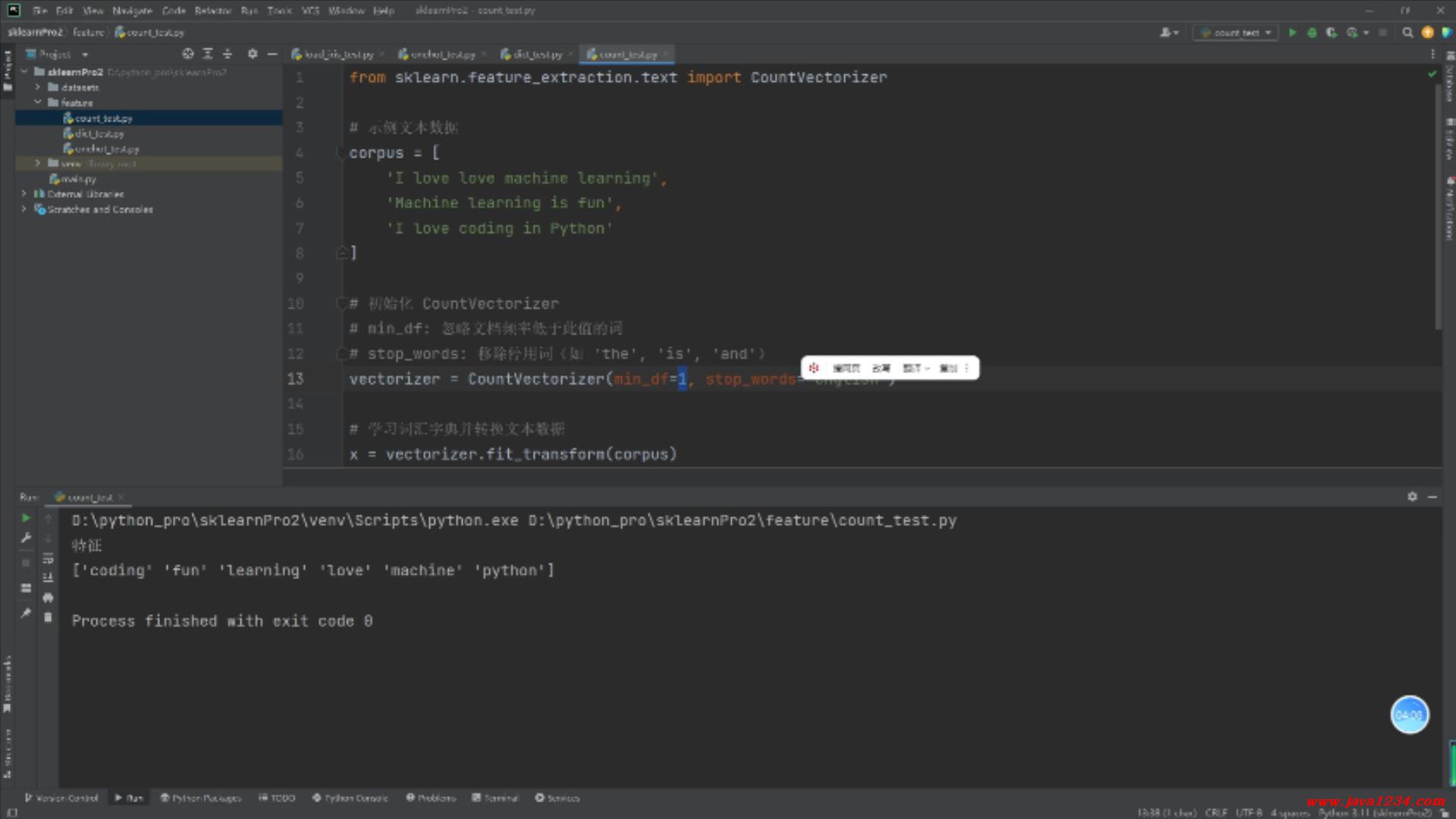
Task: Expand the datasets folder
Action: [x=37, y=87]
